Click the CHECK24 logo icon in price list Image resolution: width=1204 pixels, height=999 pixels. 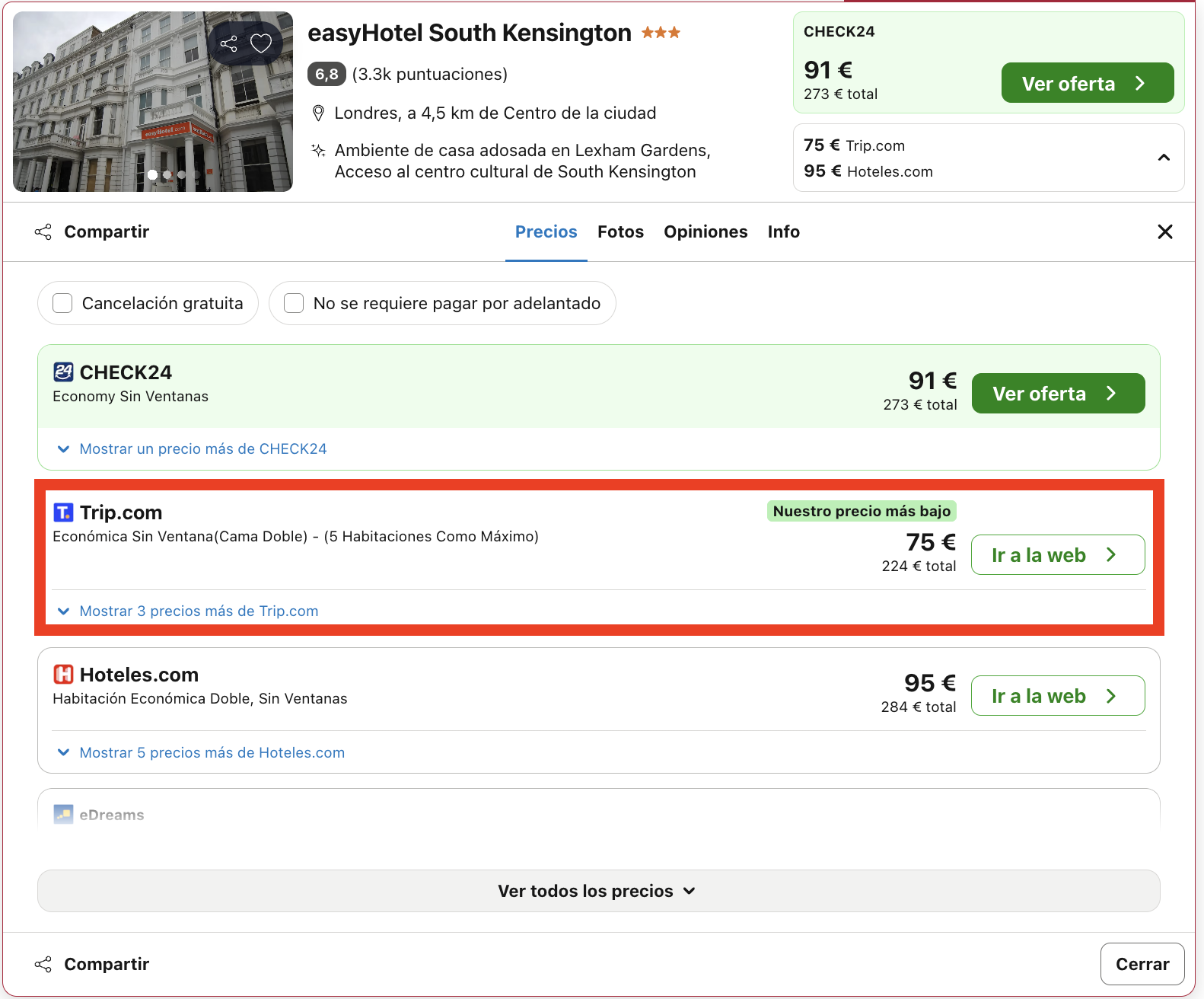point(63,372)
